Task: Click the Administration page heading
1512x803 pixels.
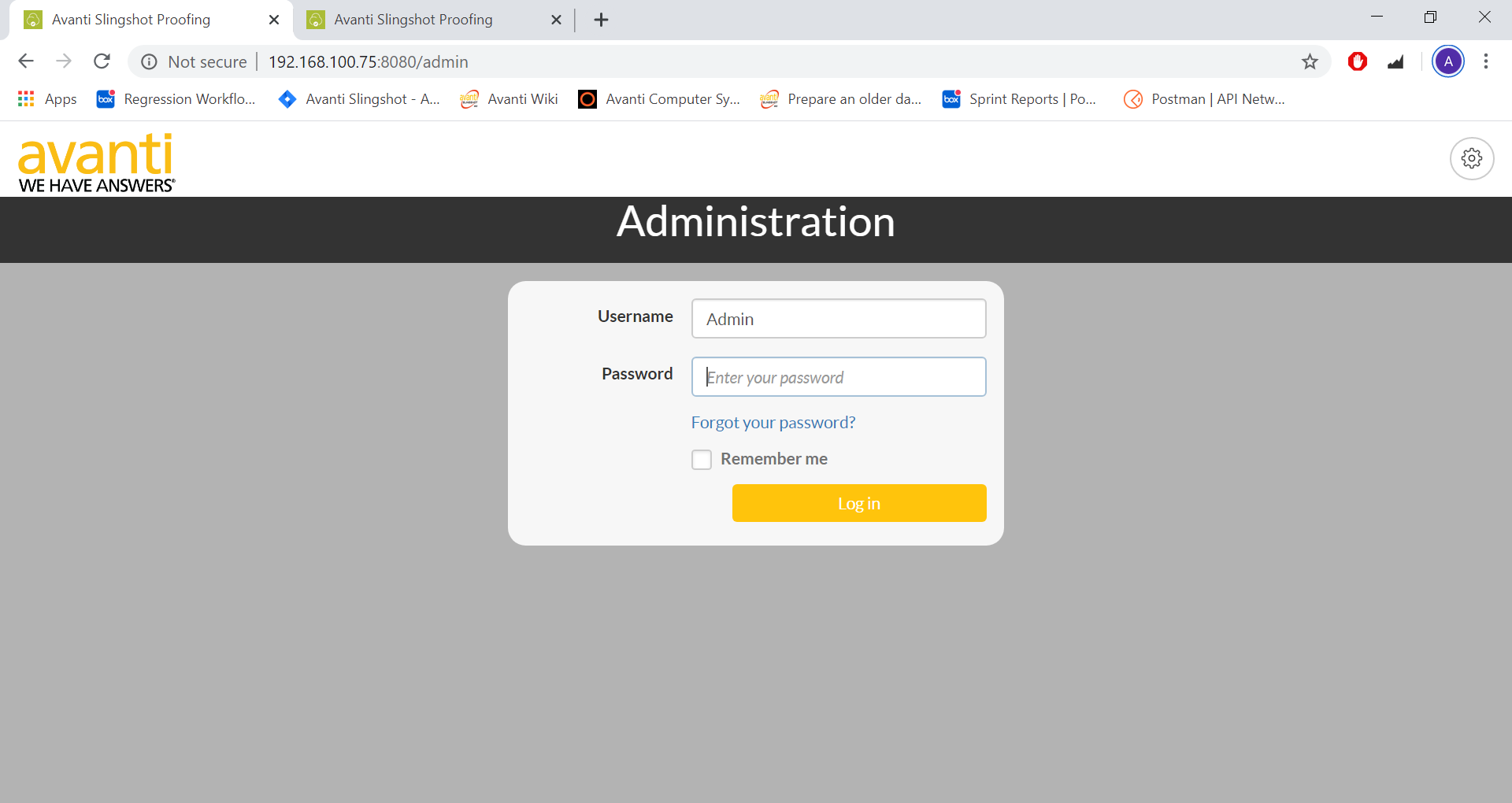Action: [756, 222]
